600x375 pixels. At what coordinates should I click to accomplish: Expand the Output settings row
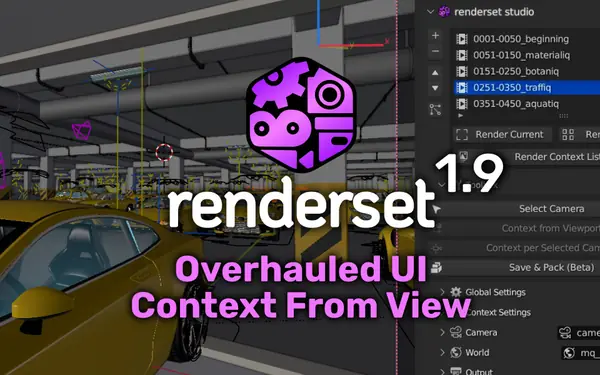pos(442,371)
